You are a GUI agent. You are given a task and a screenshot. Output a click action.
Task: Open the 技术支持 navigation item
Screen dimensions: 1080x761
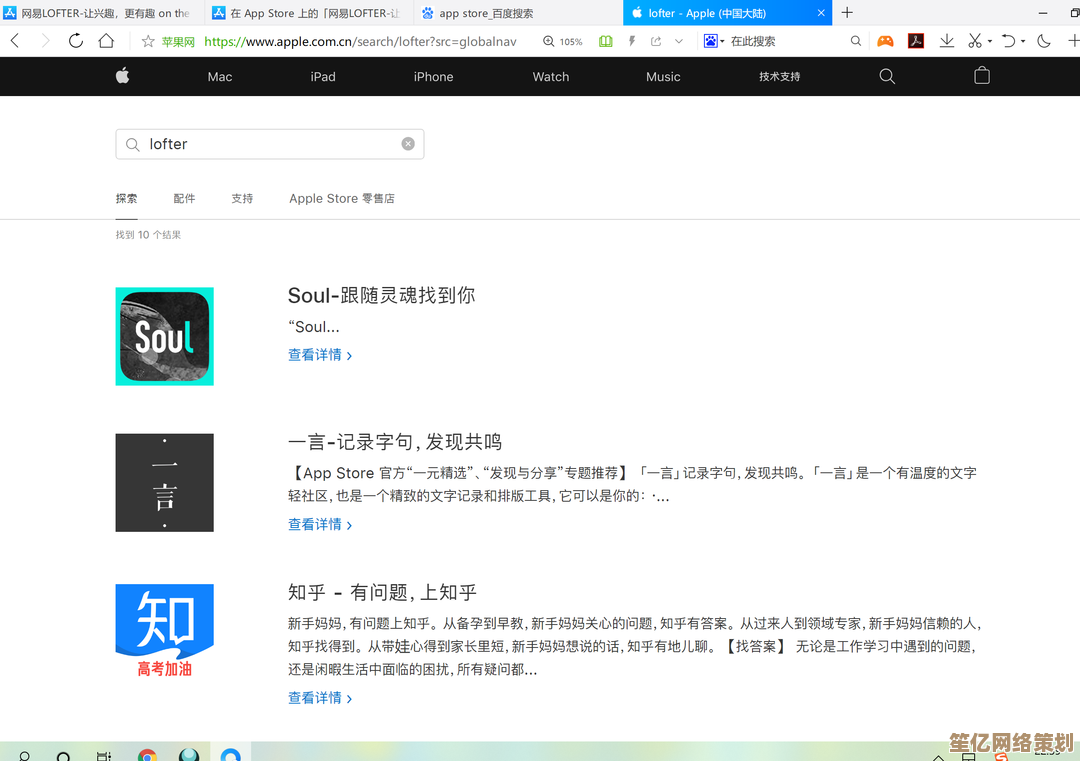(x=780, y=76)
